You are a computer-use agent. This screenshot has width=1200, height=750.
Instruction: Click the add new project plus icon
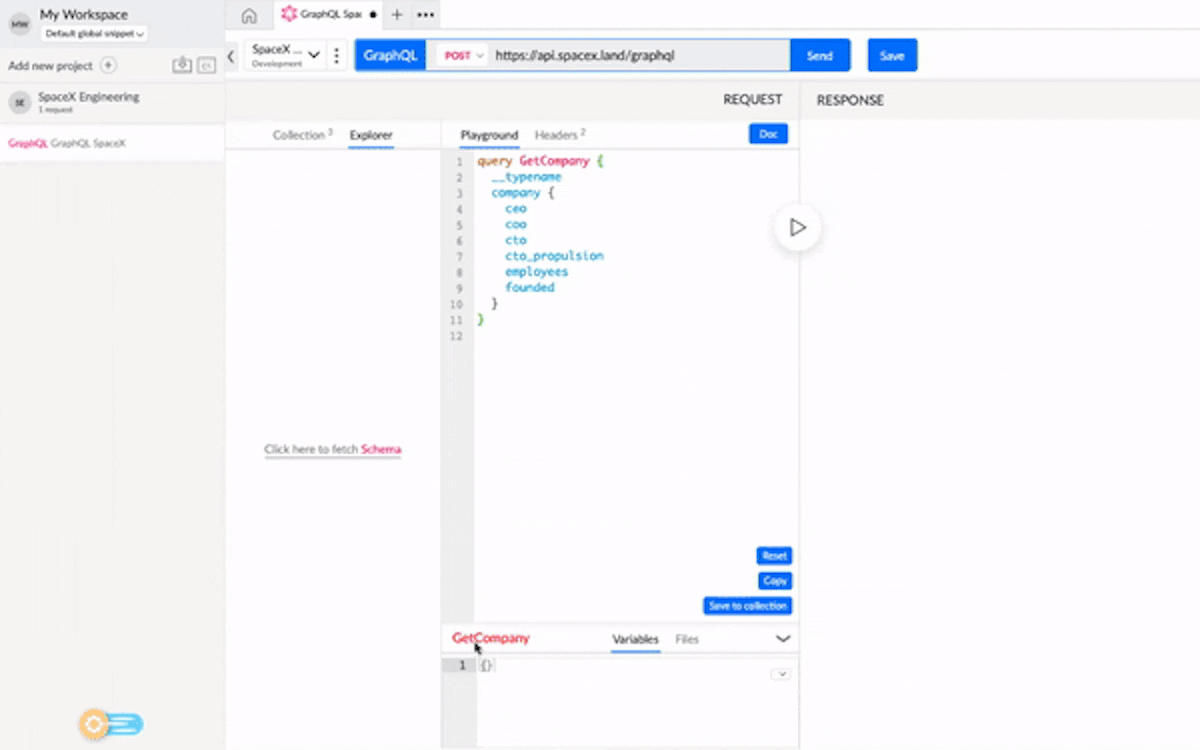pos(108,66)
